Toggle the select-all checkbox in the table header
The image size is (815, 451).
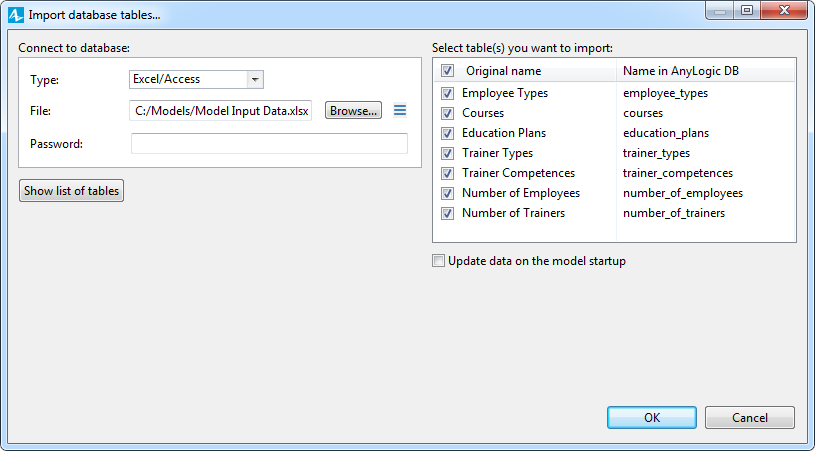pyautogui.click(x=447, y=71)
